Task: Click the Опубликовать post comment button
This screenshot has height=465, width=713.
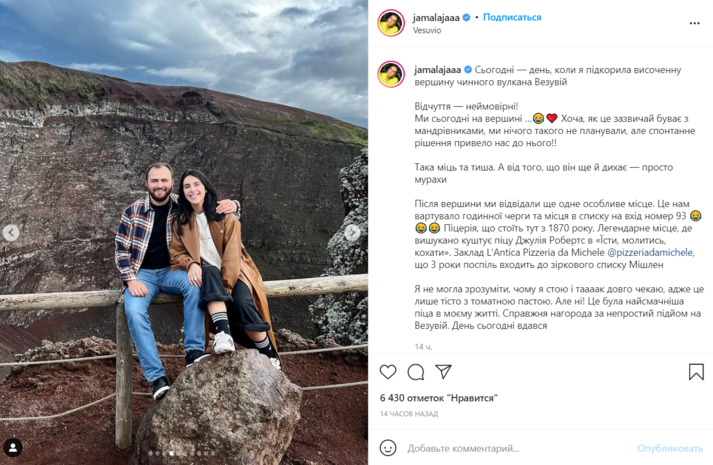Action: pos(670,449)
